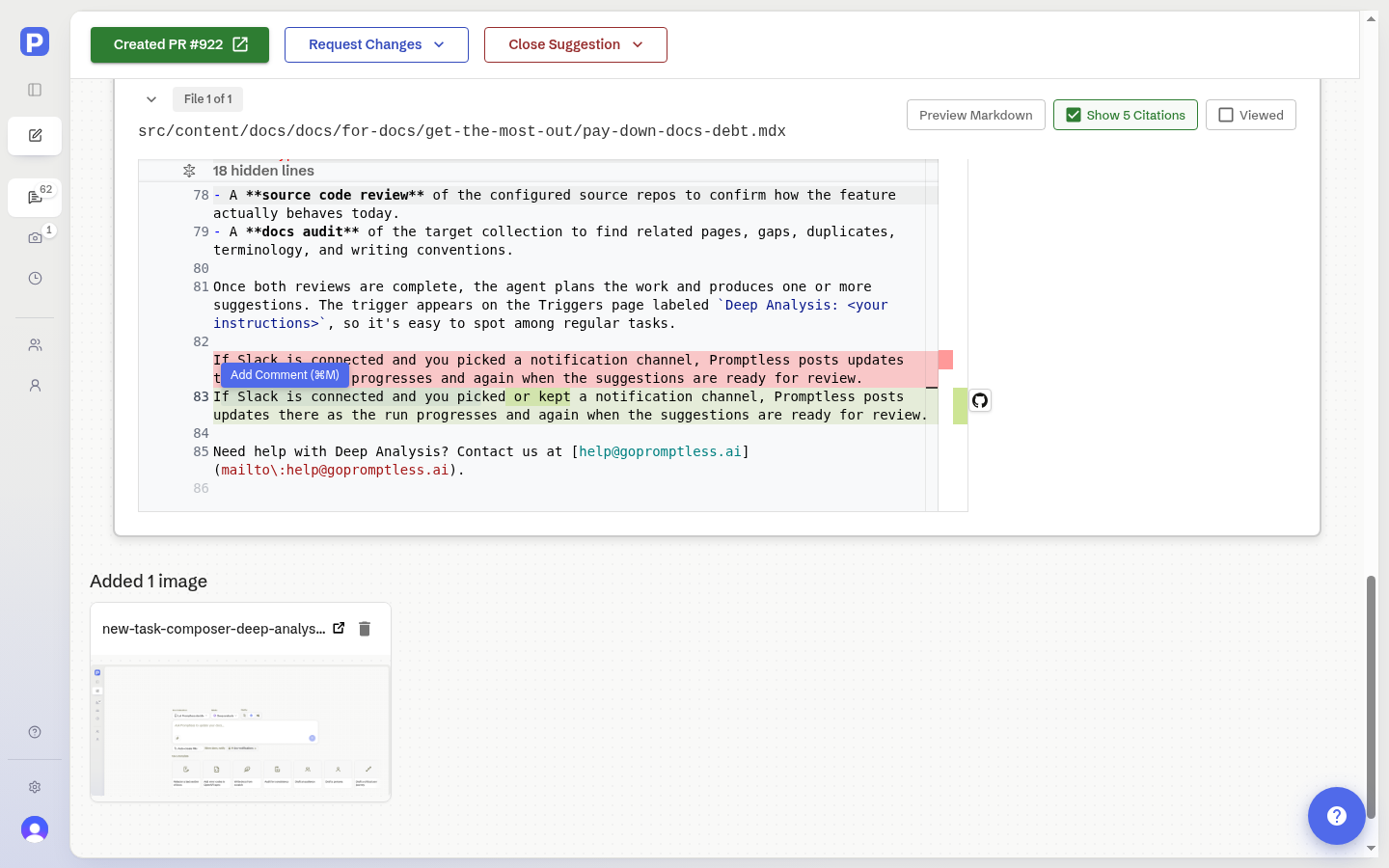The width and height of the screenshot is (1389, 868).
Task: Click the image filename new-task-composer-deep-analys...
Action: click(x=213, y=629)
